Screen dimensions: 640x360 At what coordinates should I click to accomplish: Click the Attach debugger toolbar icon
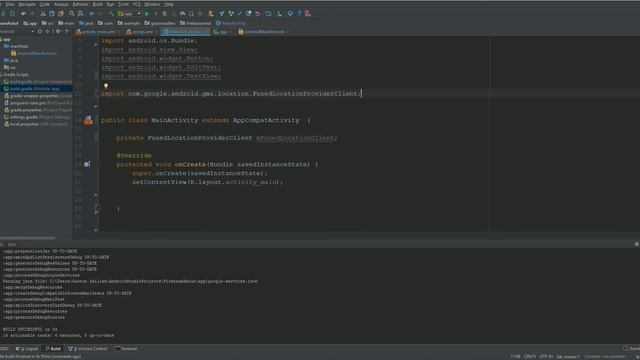pos(191,13)
